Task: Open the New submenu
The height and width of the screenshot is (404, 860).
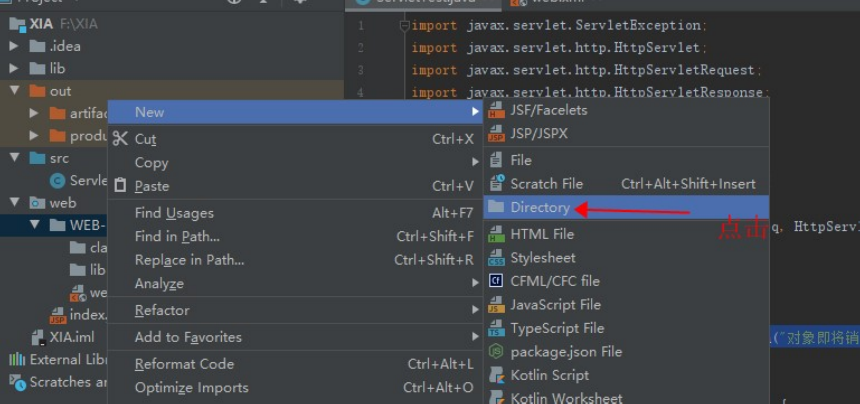Action: coord(295,112)
